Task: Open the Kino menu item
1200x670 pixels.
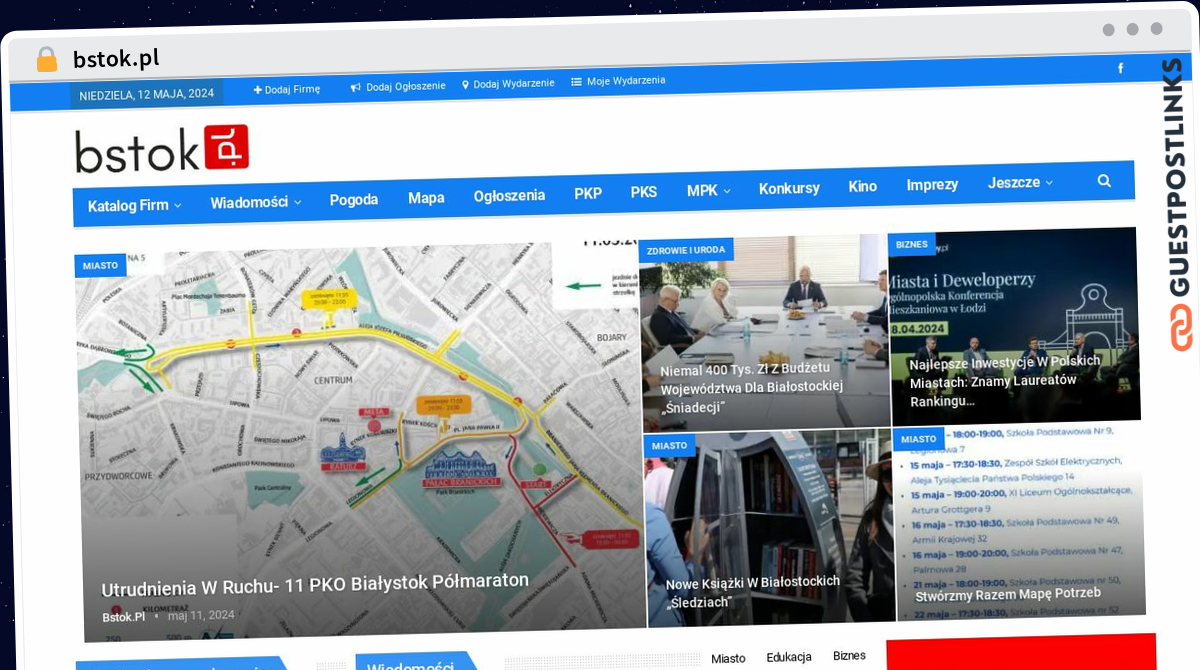Action: [x=862, y=187]
